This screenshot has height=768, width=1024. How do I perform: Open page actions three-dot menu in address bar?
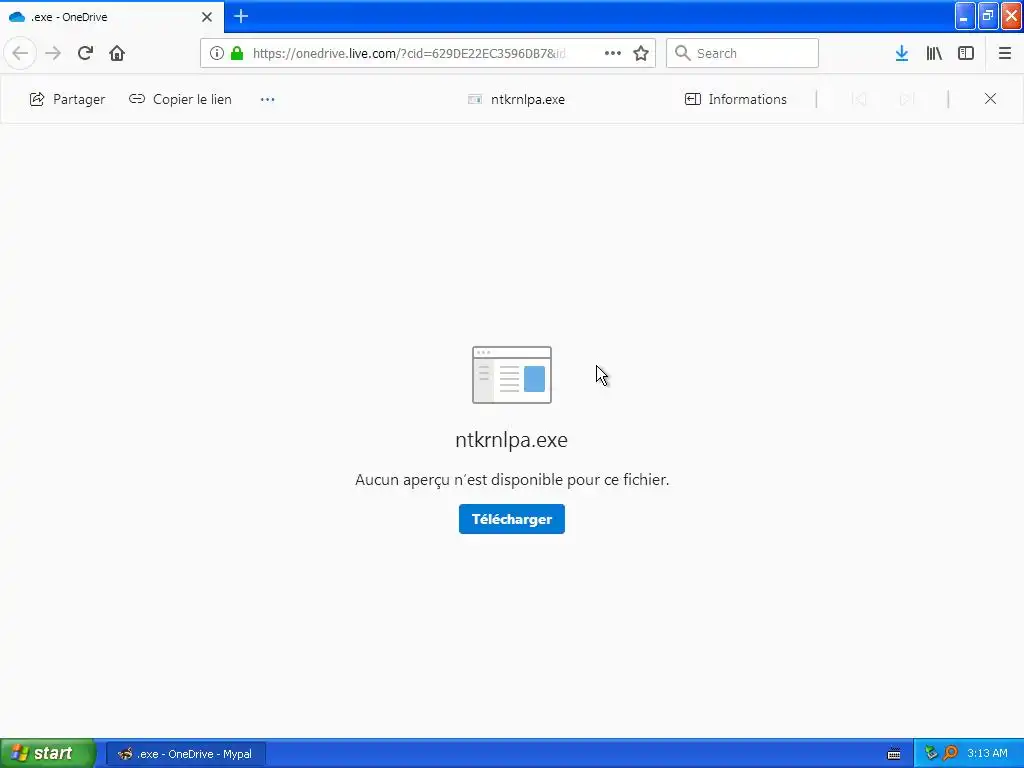coord(613,53)
